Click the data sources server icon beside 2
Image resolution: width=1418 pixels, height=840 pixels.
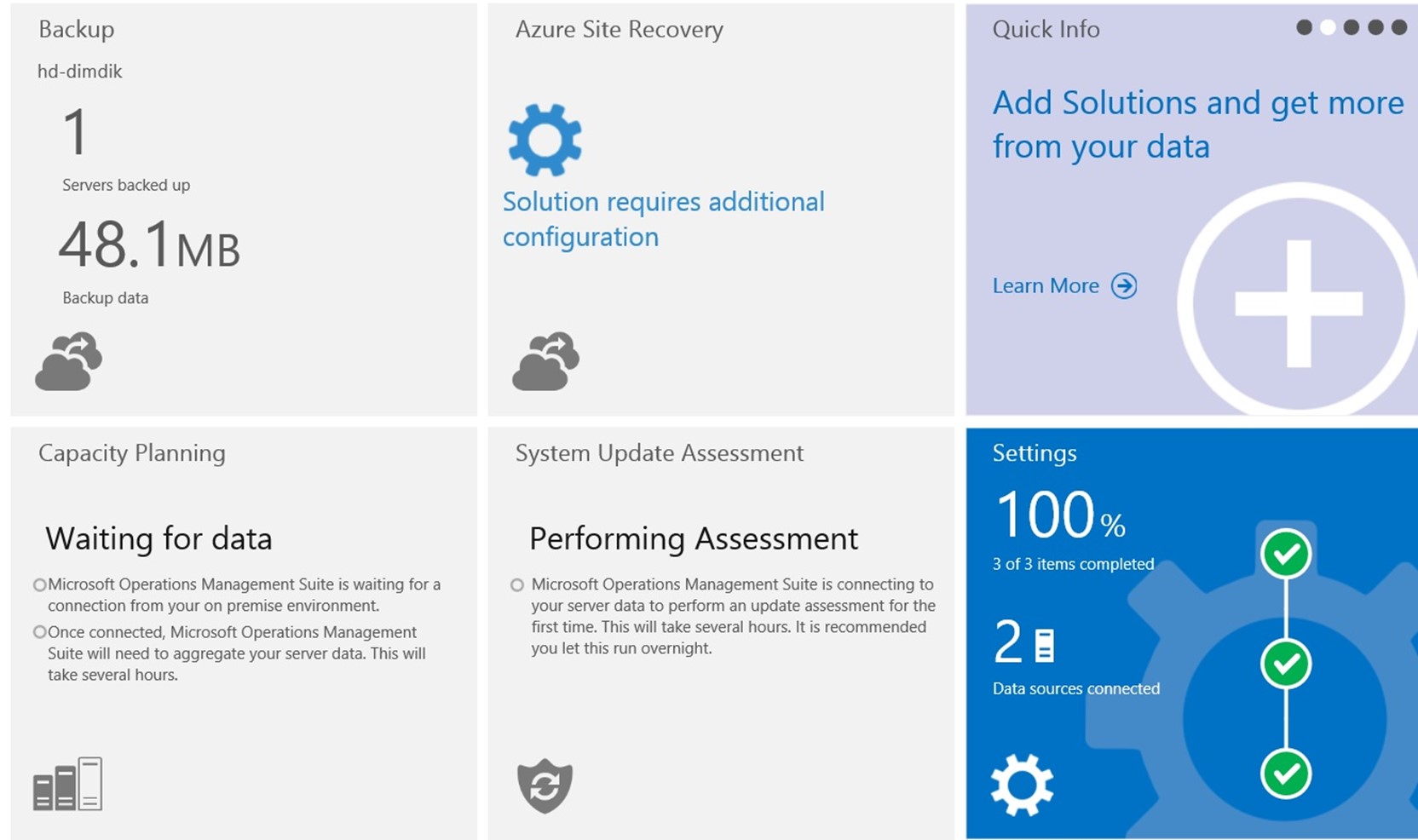(1045, 645)
